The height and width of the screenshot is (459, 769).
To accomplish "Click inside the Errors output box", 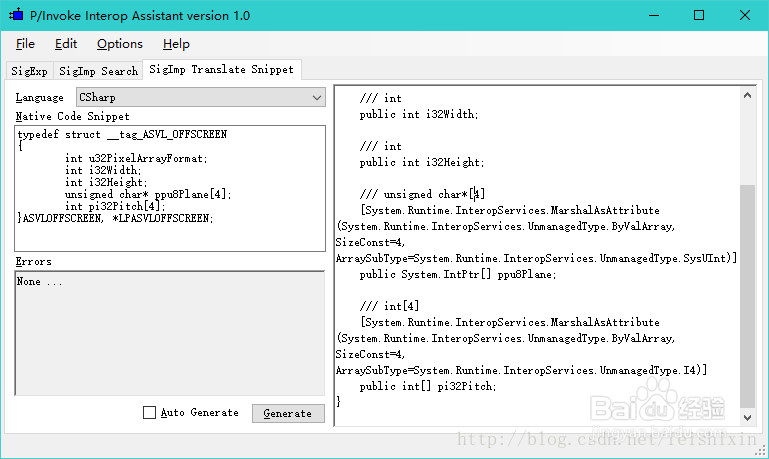I will point(170,333).
